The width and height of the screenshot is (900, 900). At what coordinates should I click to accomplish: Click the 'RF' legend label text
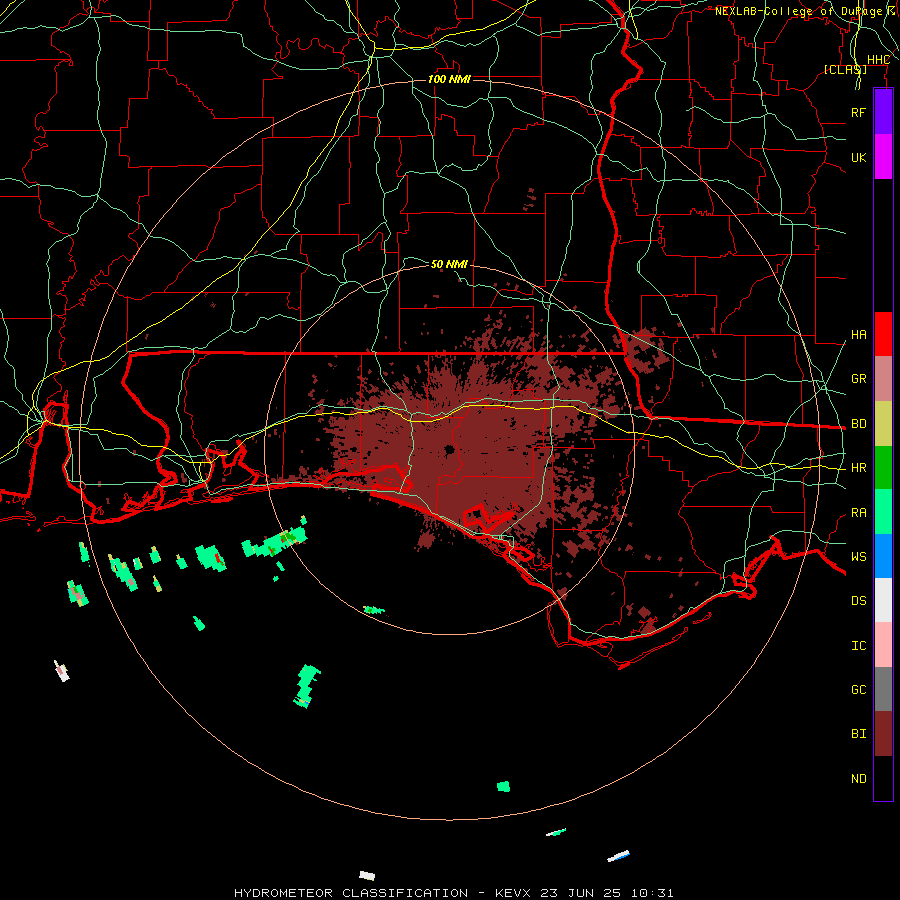click(858, 112)
